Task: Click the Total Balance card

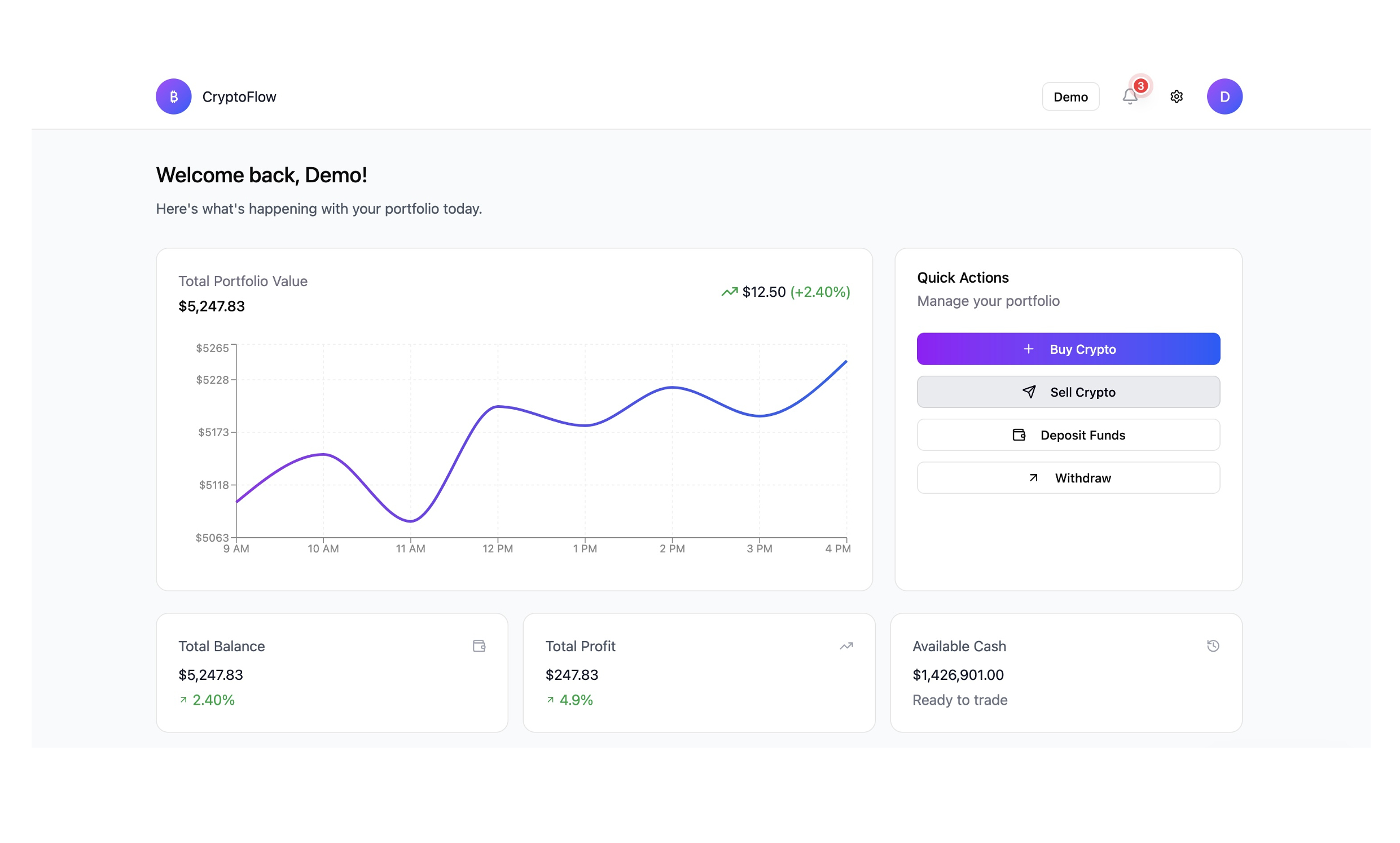Action: click(x=332, y=672)
